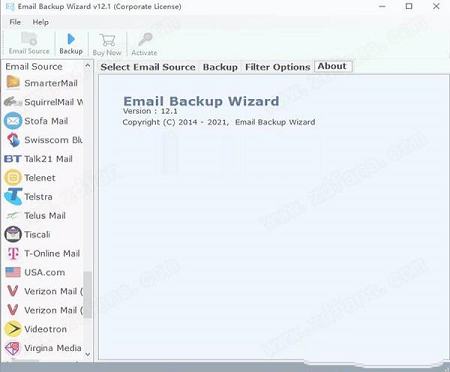The width and height of the screenshot is (450, 372).
Task: Choose the Swisscom Bluewin icon
Action: pyautogui.click(x=13, y=140)
